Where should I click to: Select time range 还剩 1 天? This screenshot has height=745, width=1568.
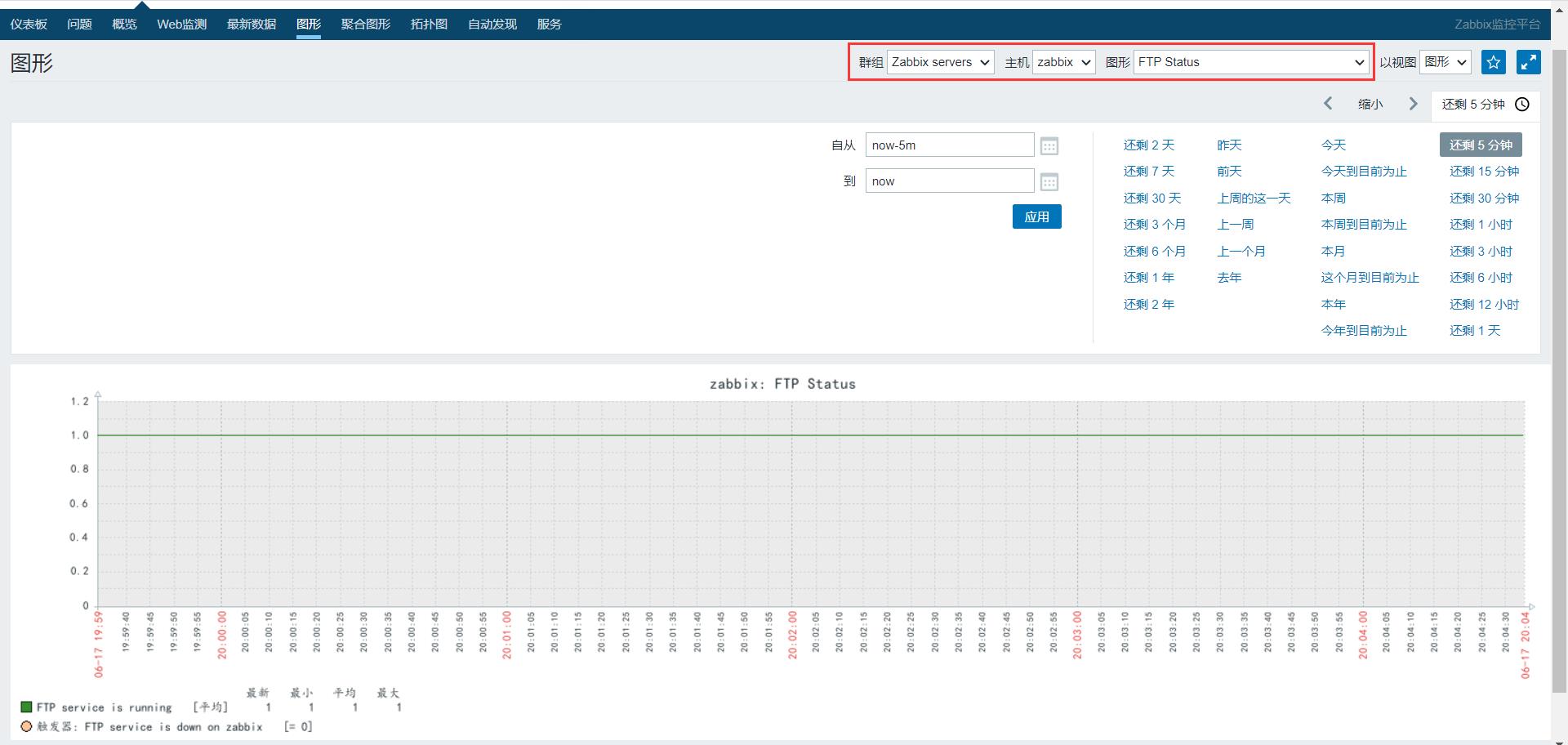coord(1475,331)
